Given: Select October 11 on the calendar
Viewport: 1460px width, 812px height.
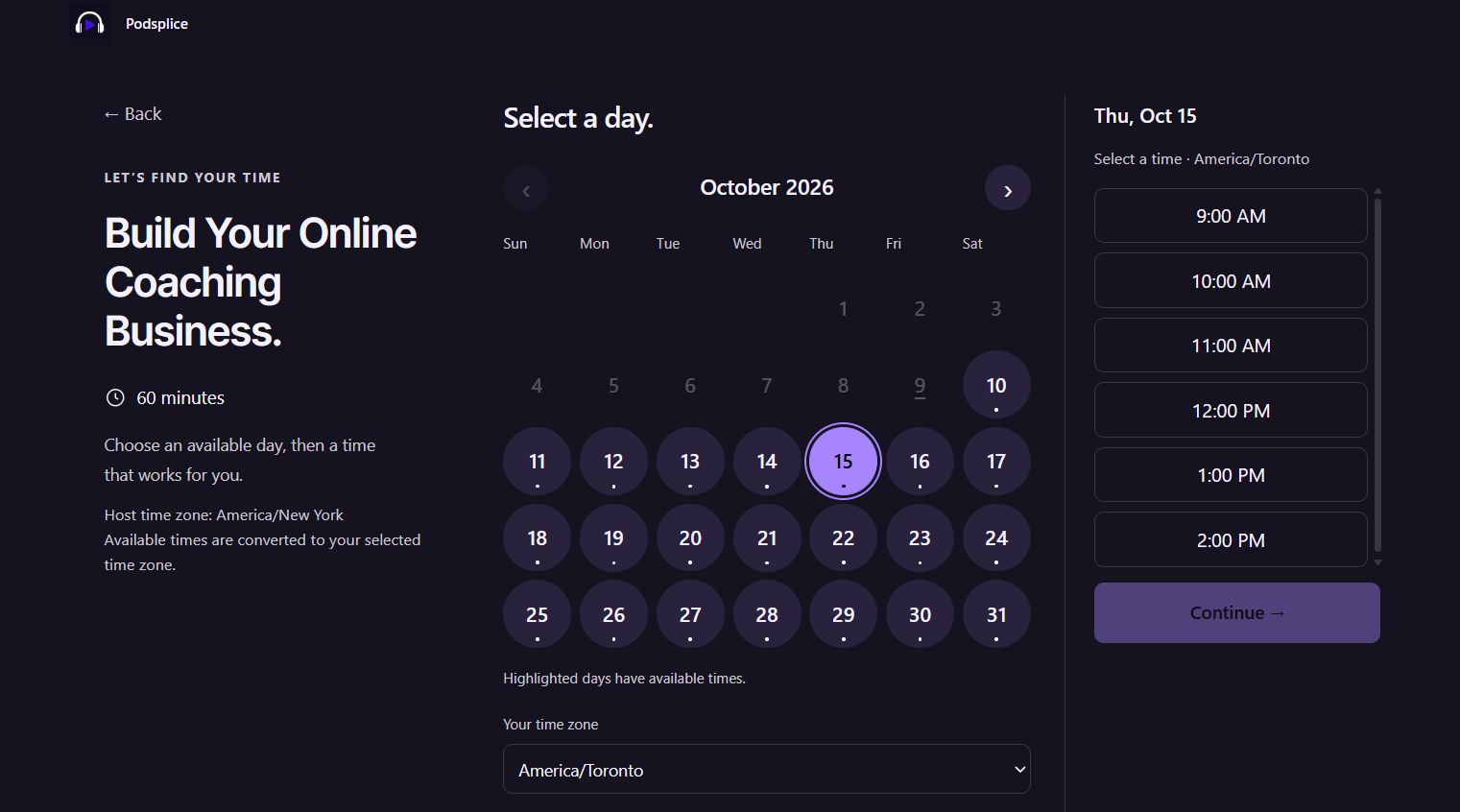Looking at the screenshot, I should point(538,462).
